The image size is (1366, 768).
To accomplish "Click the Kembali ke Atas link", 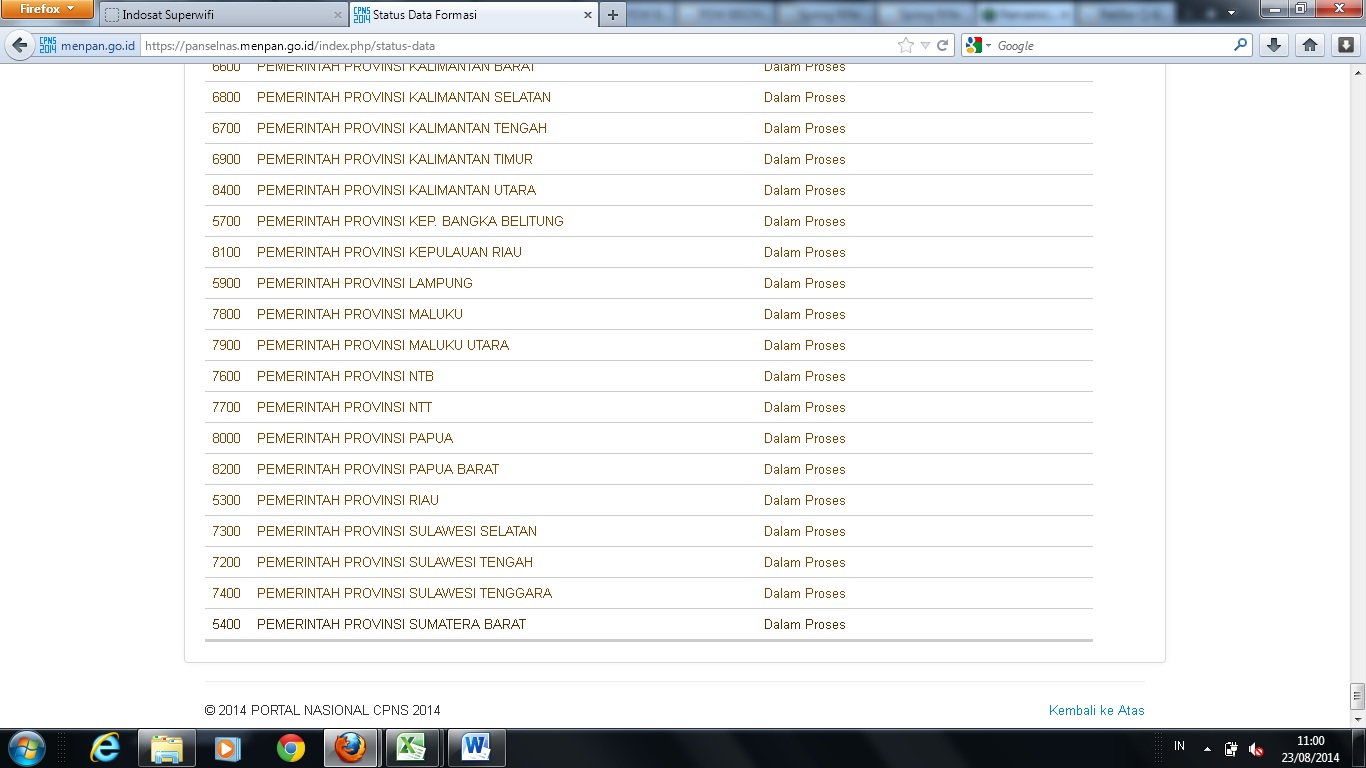I will coord(1096,710).
